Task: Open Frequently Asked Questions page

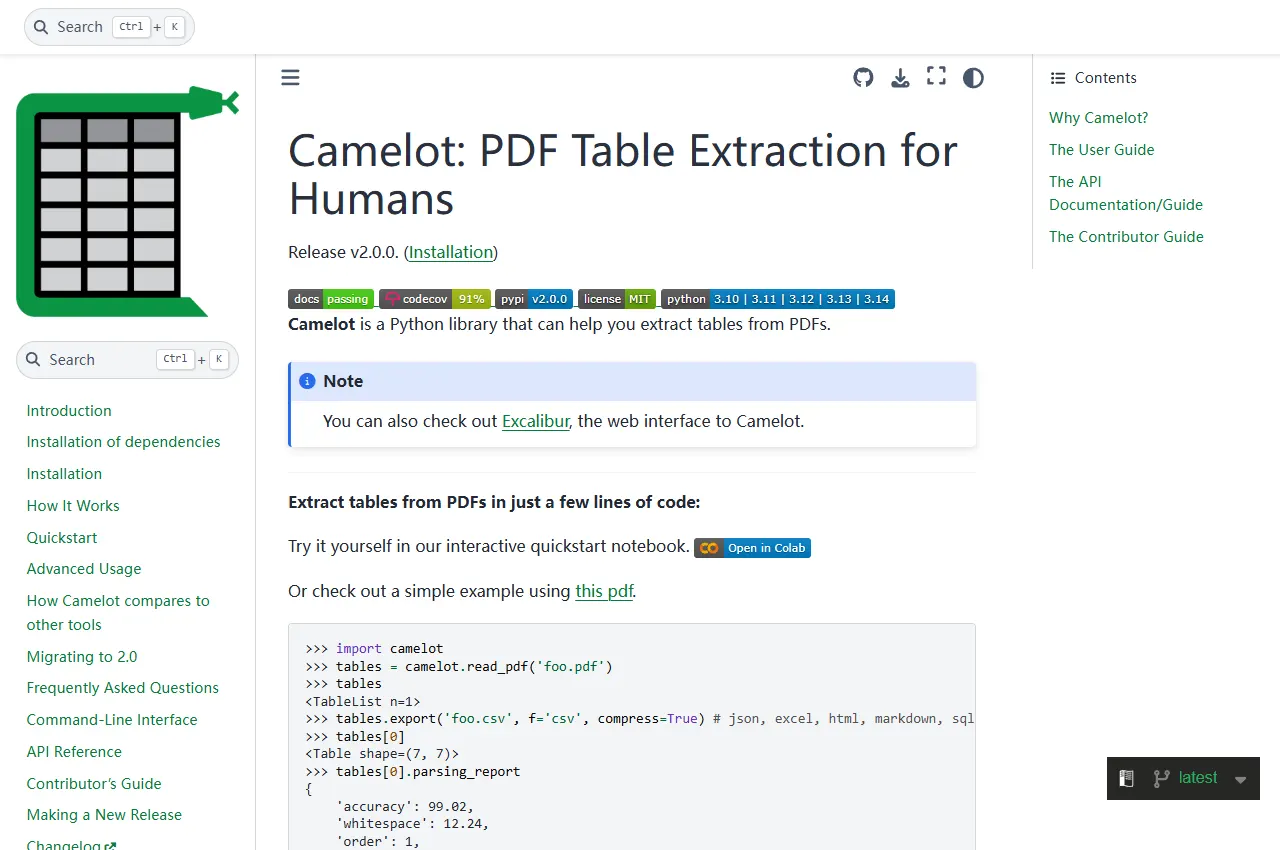Action: point(122,688)
